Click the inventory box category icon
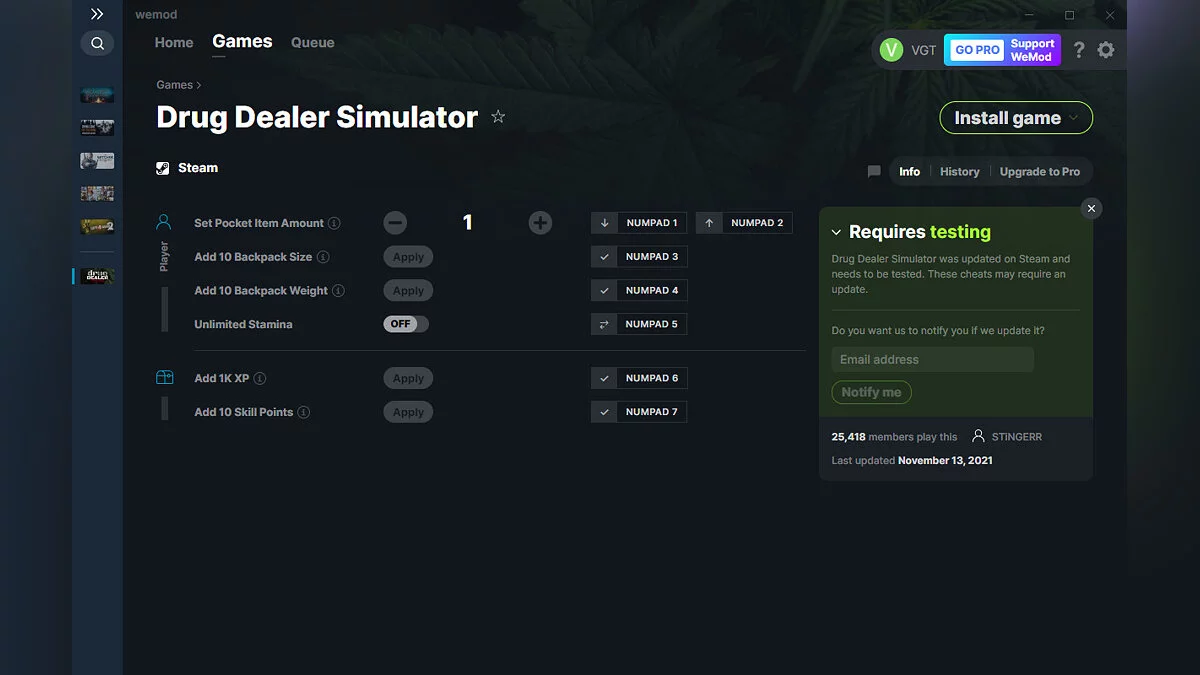This screenshot has width=1200, height=675. pyautogui.click(x=164, y=378)
